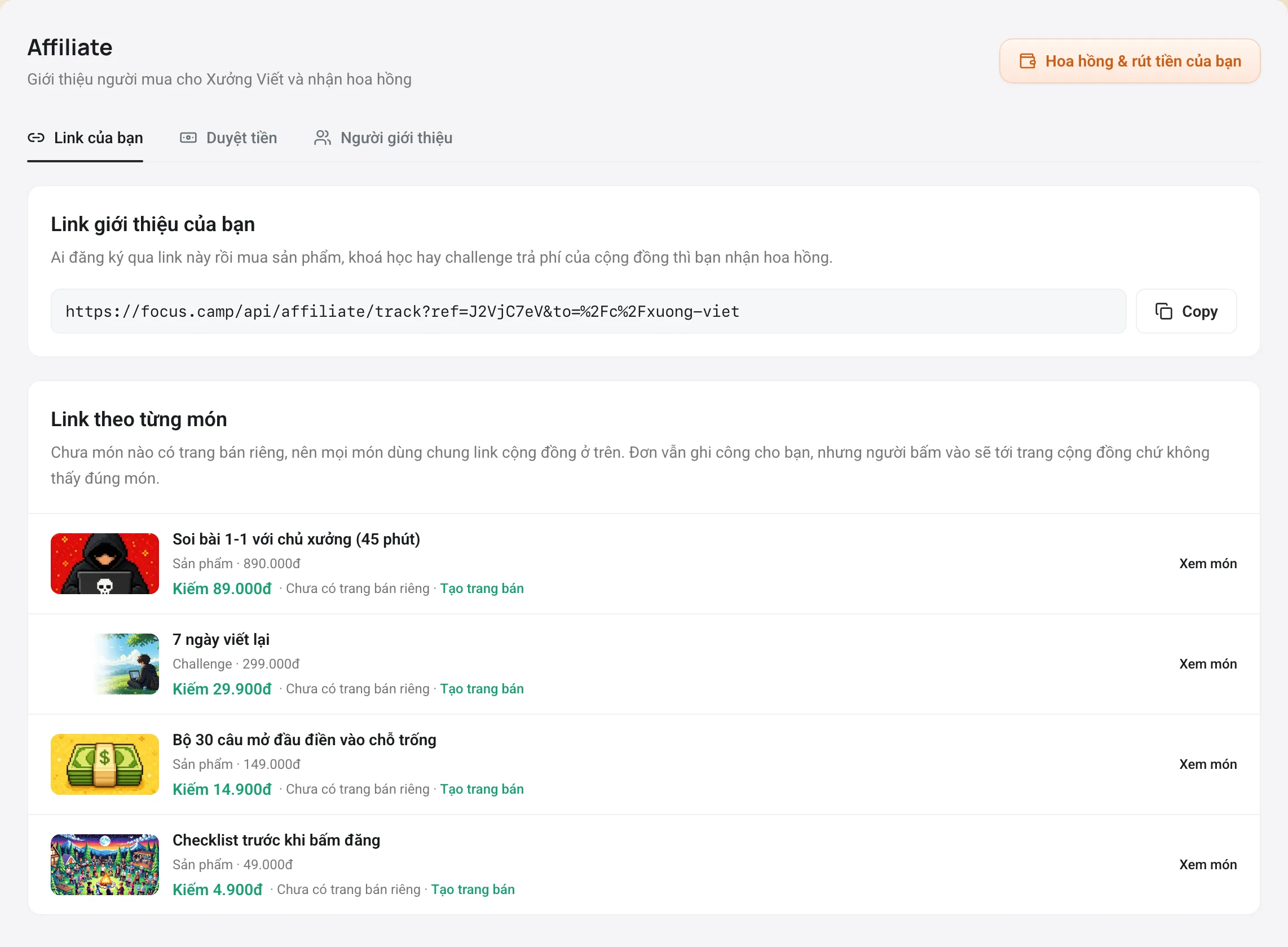Select the focus.camp affiliate URL field

pyautogui.click(x=588, y=311)
